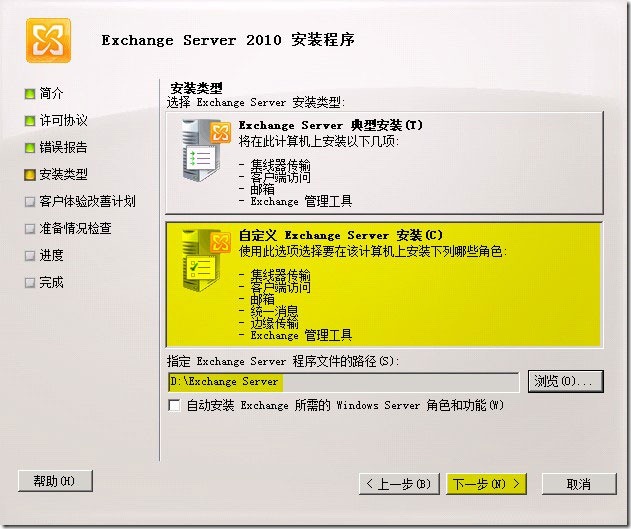Open the 准备情况检查 step in sidebar
This screenshot has width=631, height=529.
tap(75, 228)
